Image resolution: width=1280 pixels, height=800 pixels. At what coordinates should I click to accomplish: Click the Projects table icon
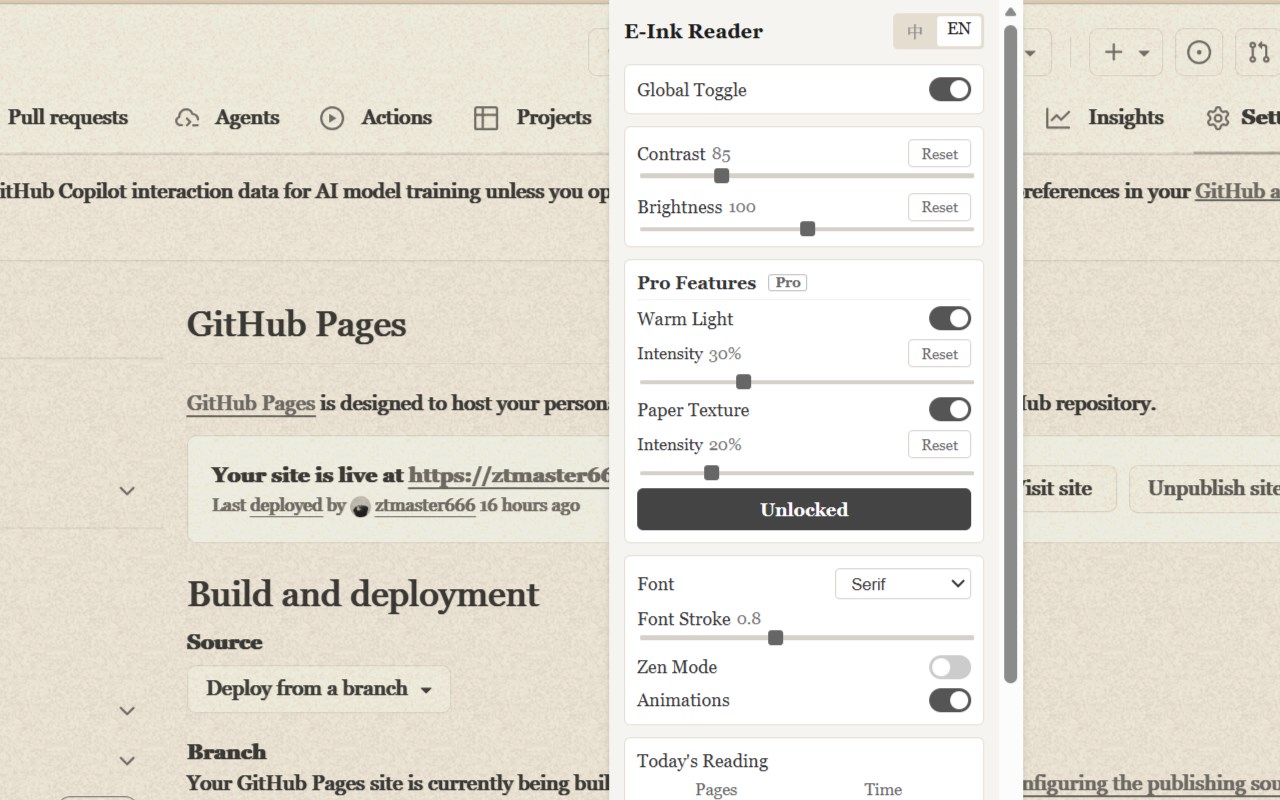coord(486,118)
